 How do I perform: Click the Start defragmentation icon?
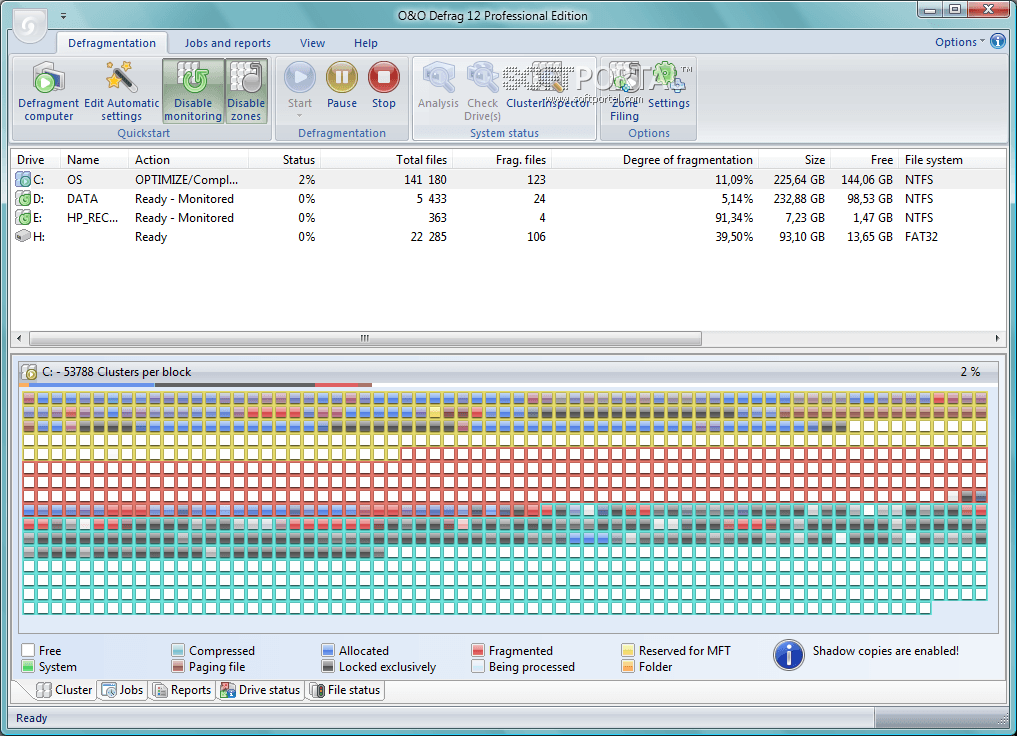(x=300, y=77)
